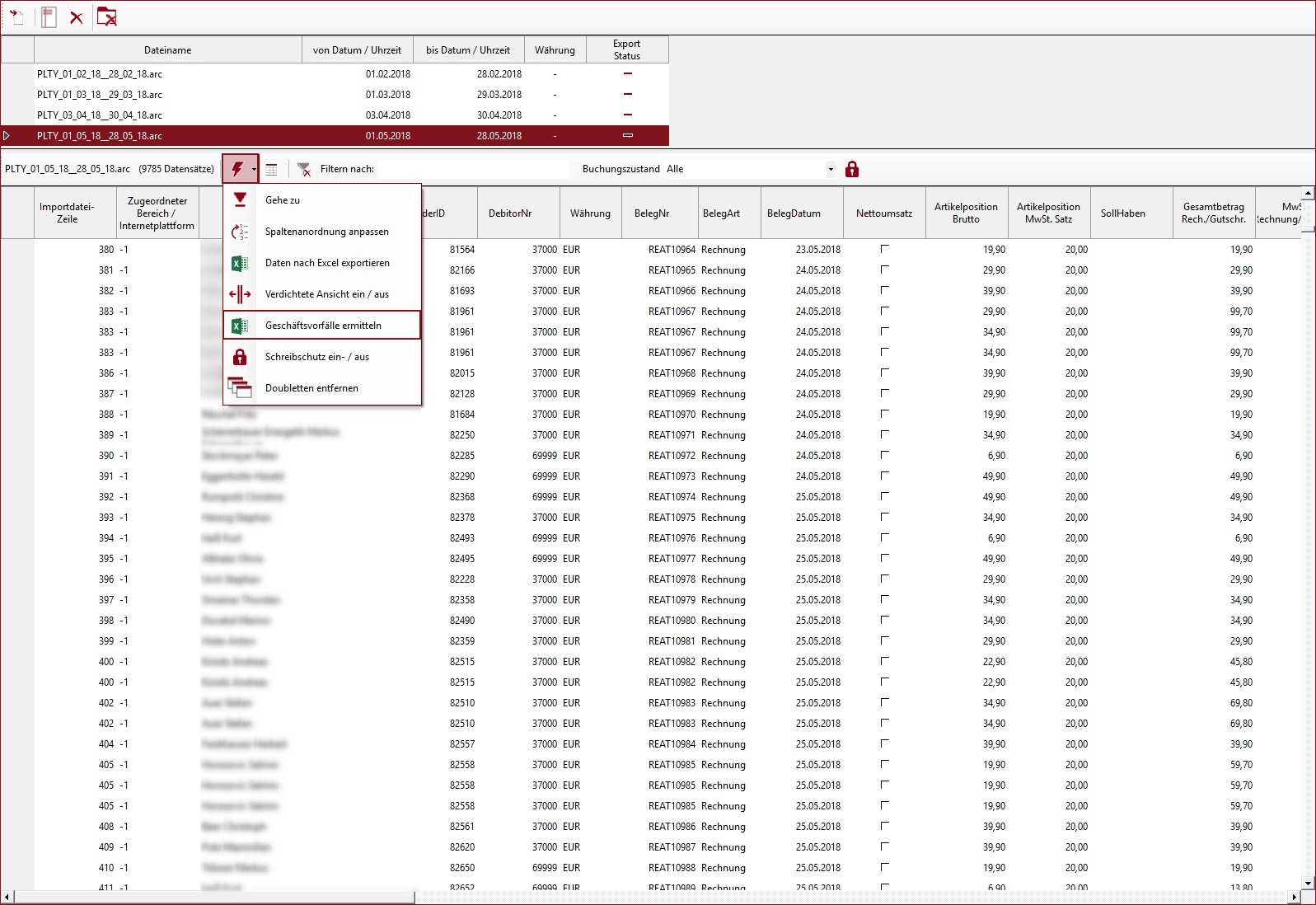The height and width of the screenshot is (905, 1316).
Task: Click the BelegDatum column header
Action: click(794, 213)
